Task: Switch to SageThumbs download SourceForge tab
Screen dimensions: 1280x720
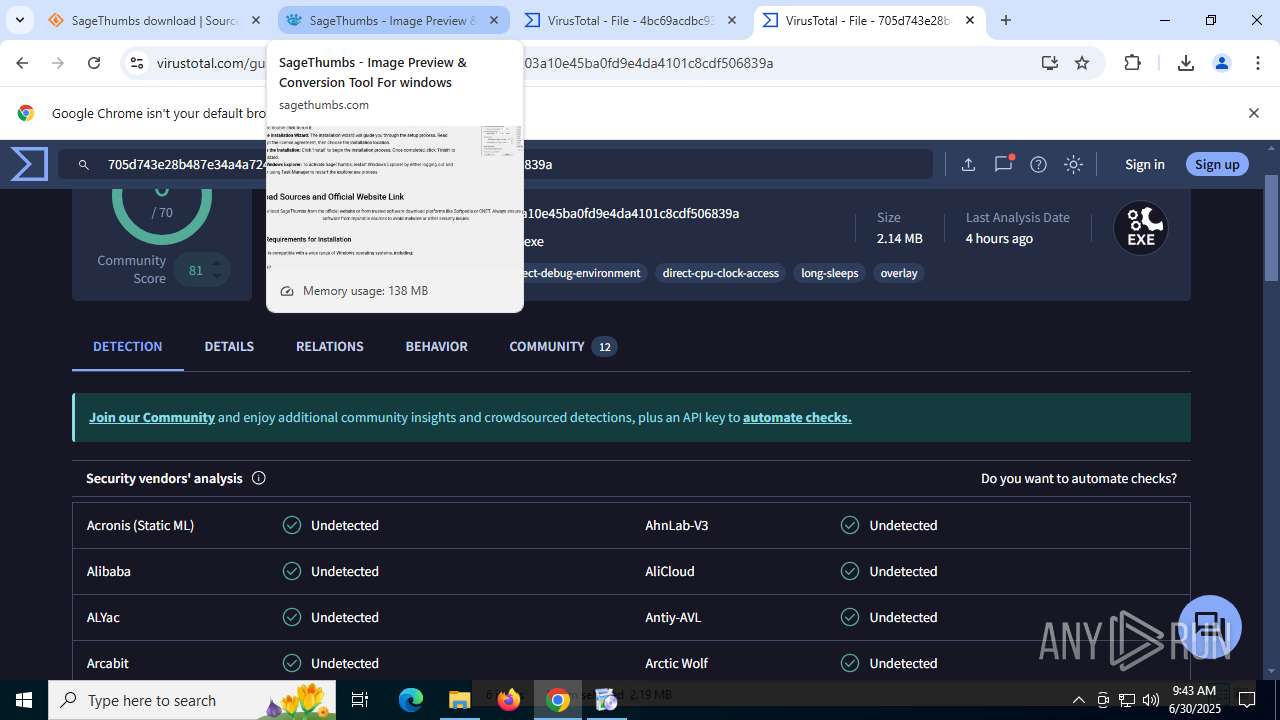Action: pyautogui.click(x=154, y=20)
